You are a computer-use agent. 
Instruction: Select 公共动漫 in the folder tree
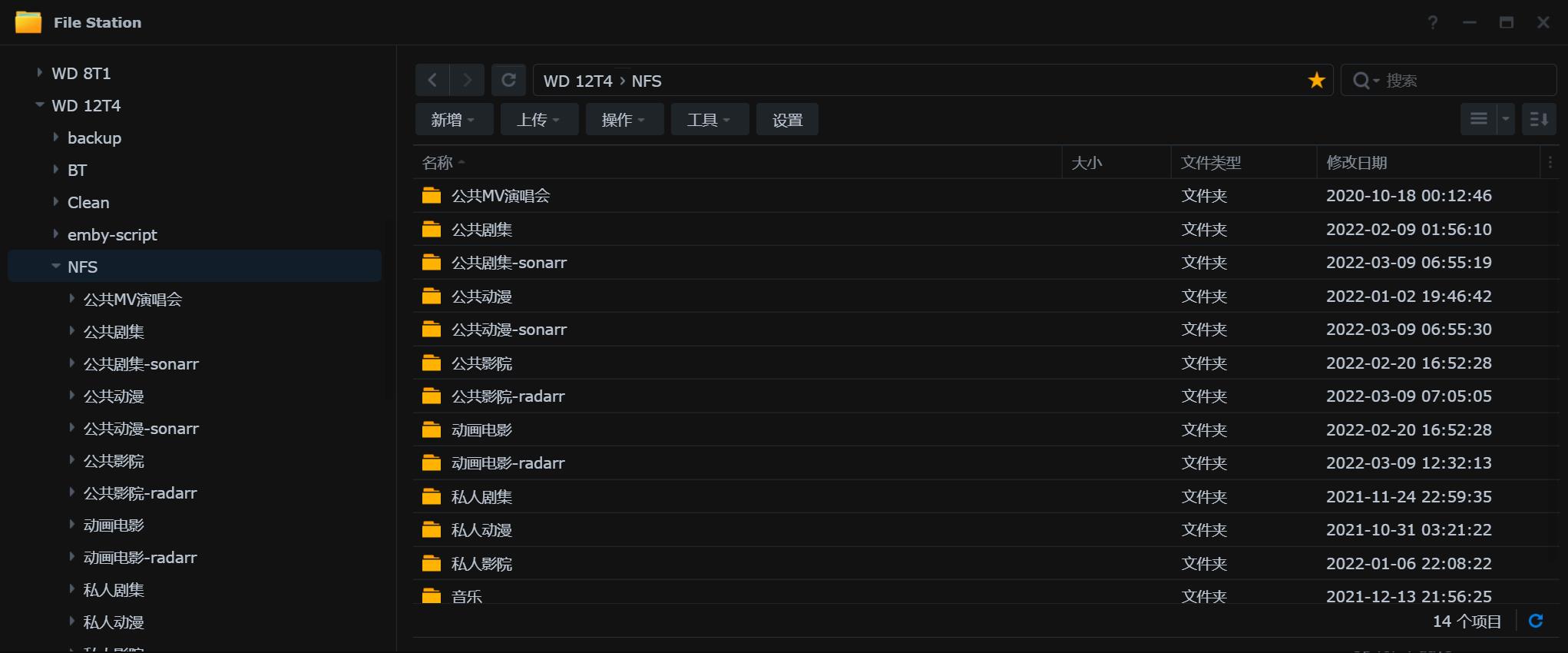click(114, 396)
